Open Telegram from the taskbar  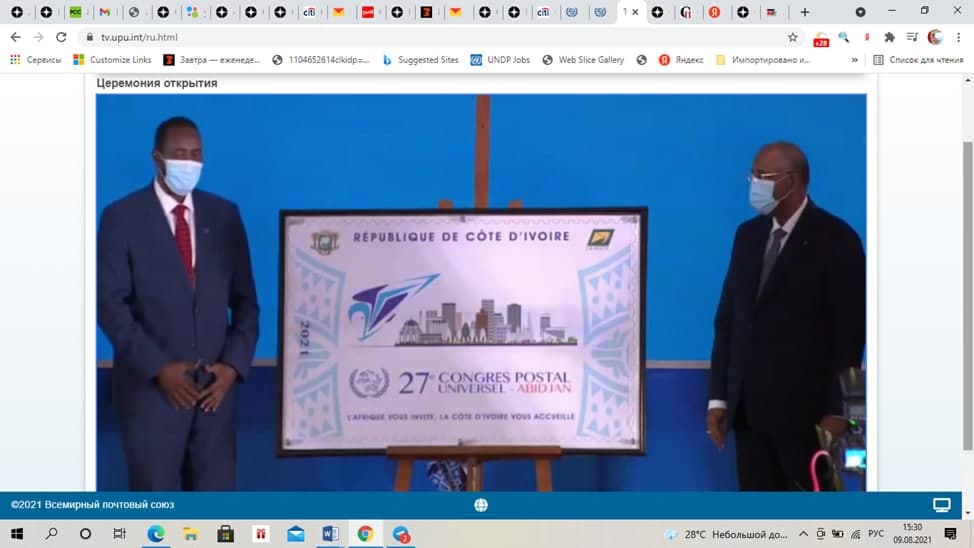(x=401, y=534)
